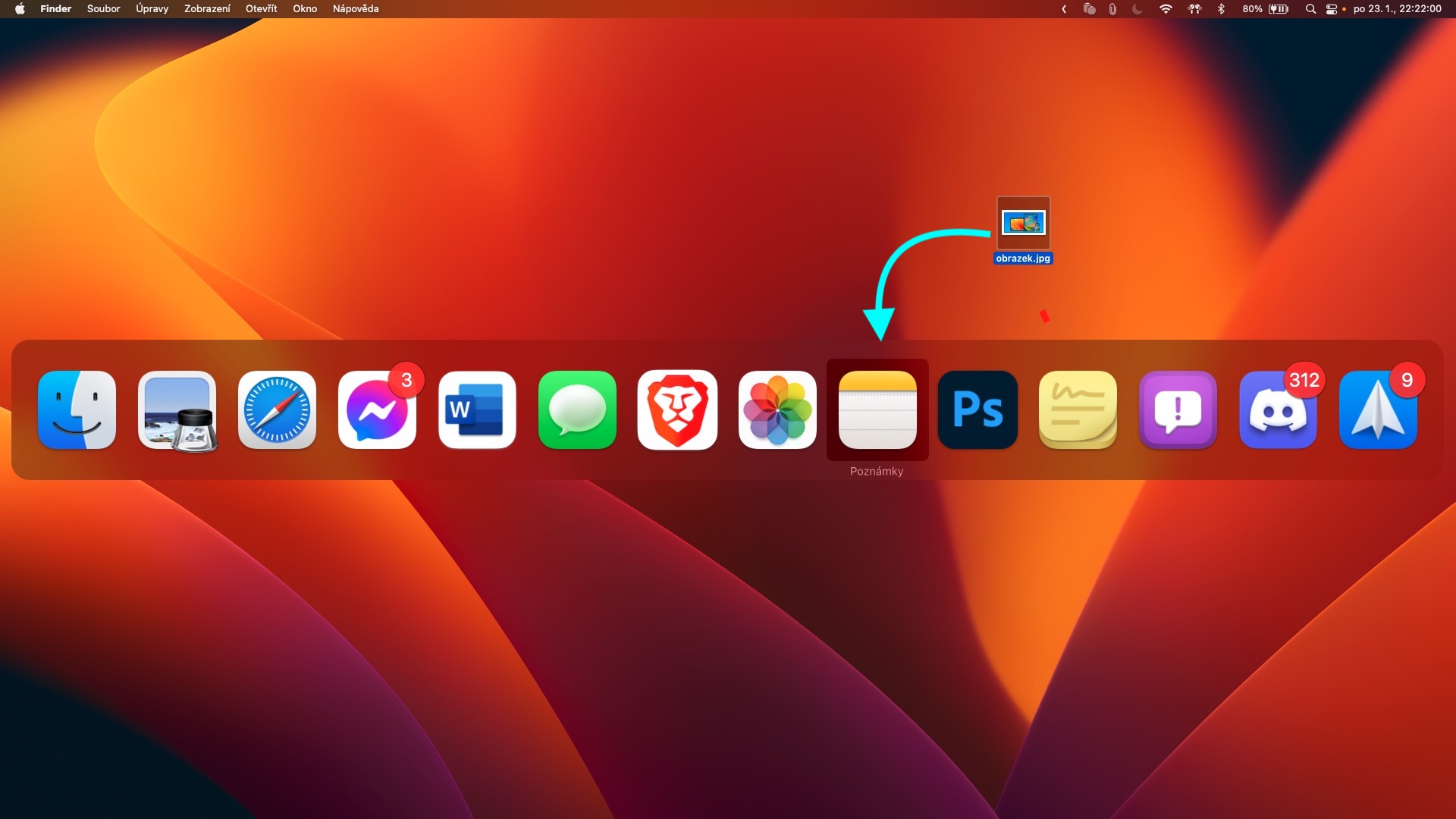Launch the Brave browser
This screenshot has height=819, width=1456.
(x=677, y=410)
